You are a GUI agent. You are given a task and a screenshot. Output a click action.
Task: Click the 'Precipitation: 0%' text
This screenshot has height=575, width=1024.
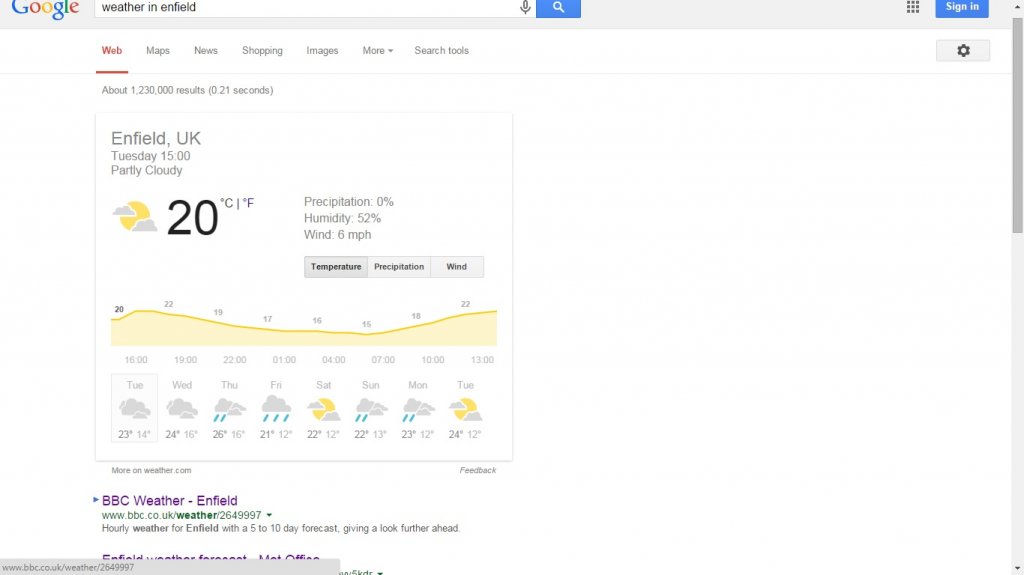click(x=349, y=202)
